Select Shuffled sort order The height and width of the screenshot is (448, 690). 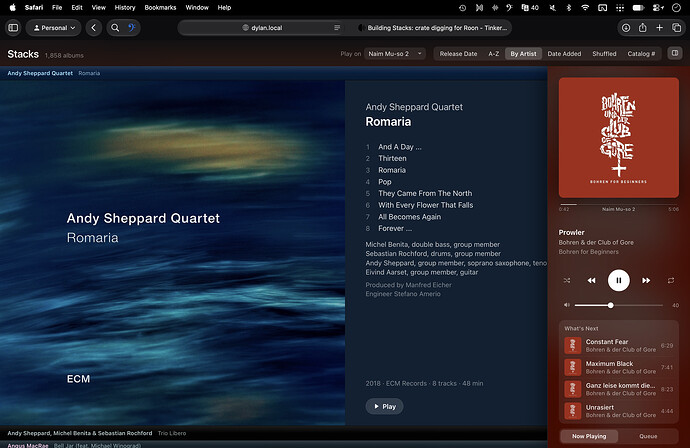pos(604,54)
